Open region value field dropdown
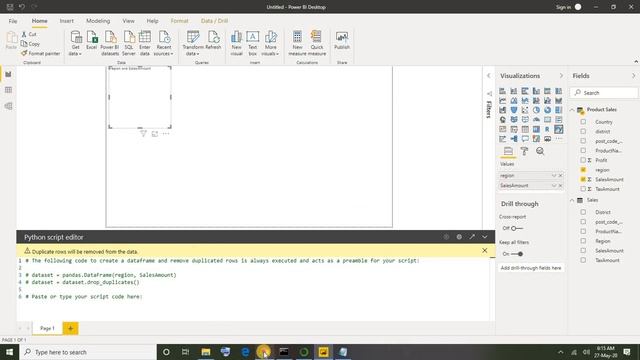Screen dimensions: 640x360 (554, 176)
